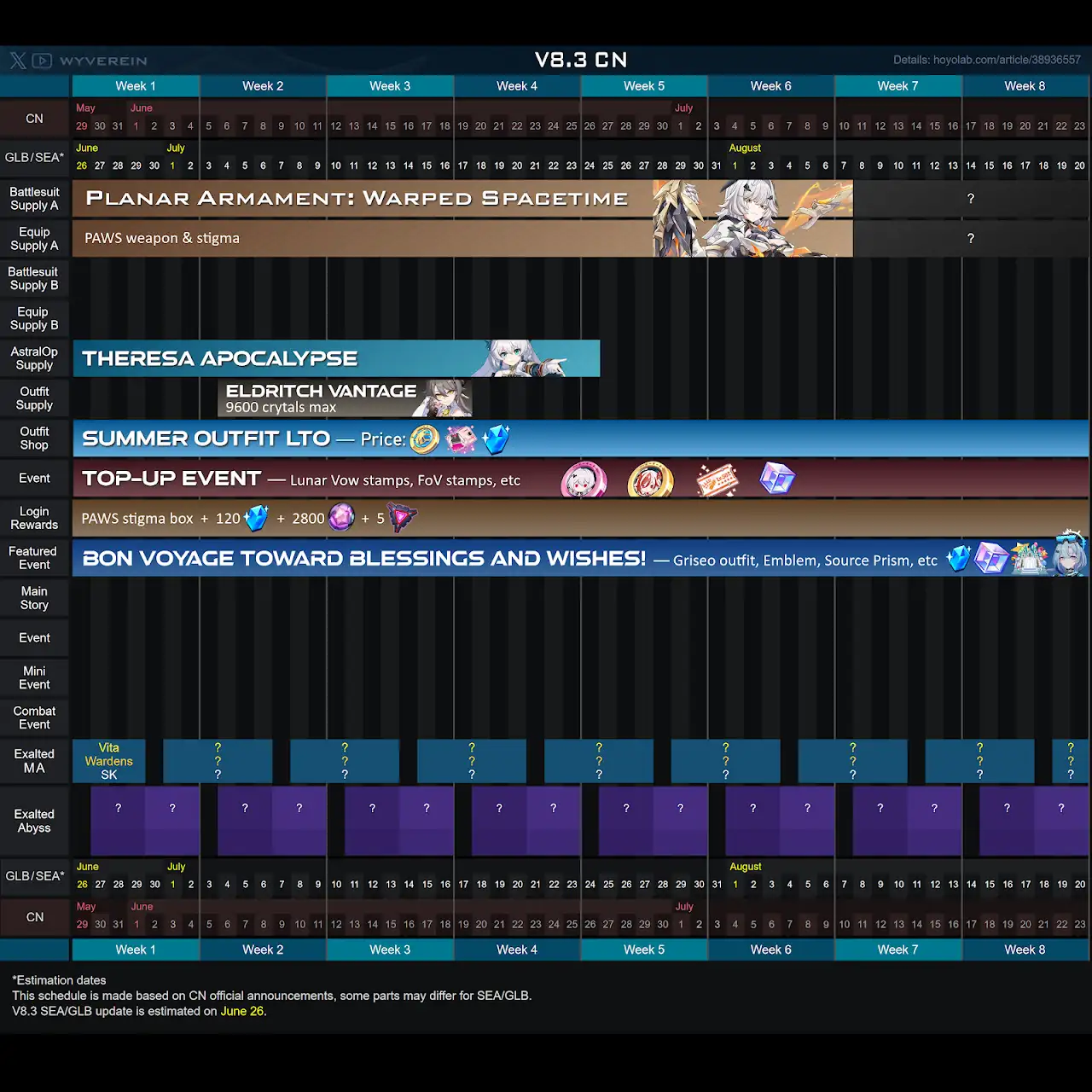
Task: Click the YouTube play icon beside WYVEREIN
Action: point(42,61)
